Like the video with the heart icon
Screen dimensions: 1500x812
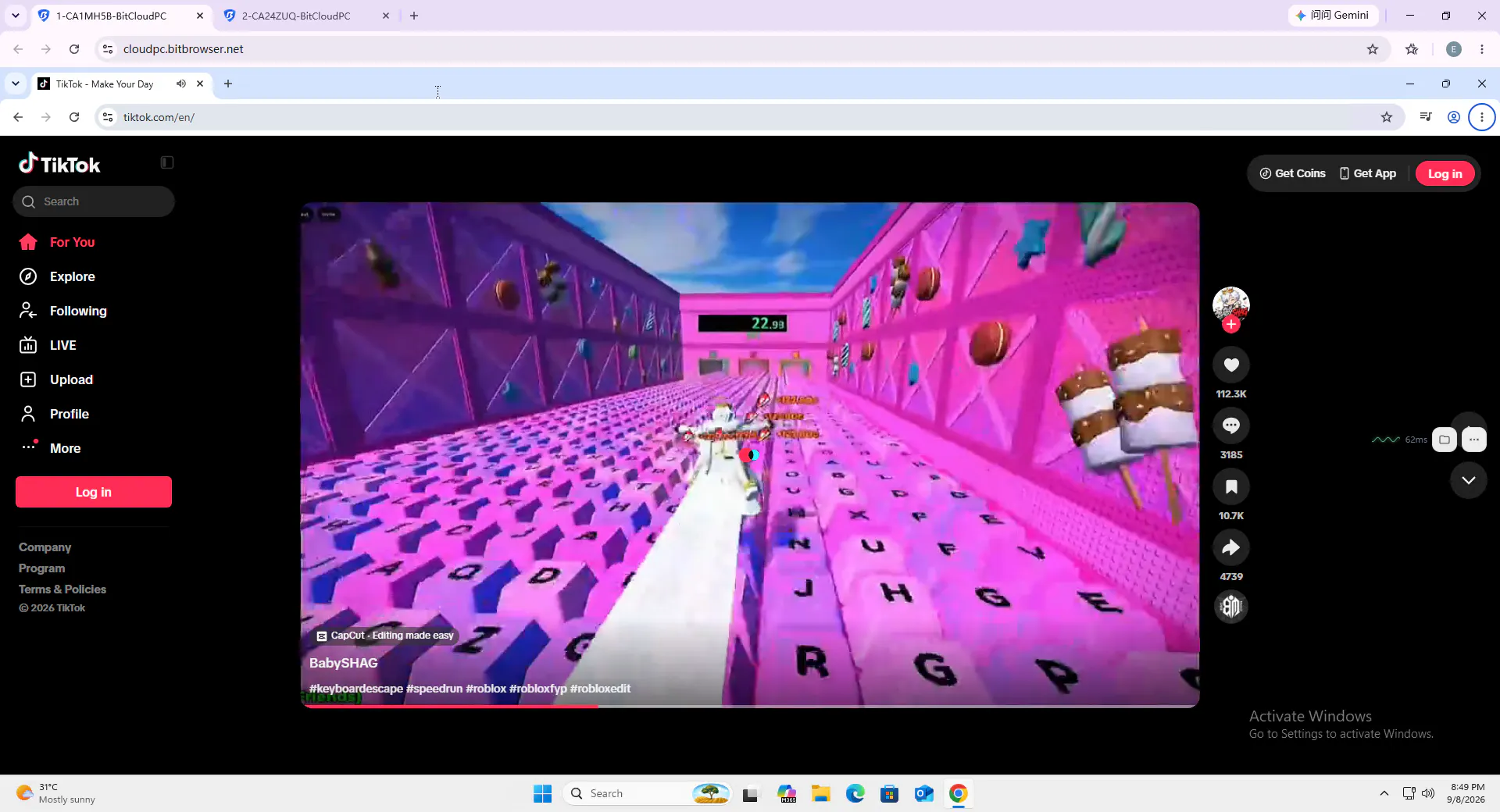point(1231,365)
